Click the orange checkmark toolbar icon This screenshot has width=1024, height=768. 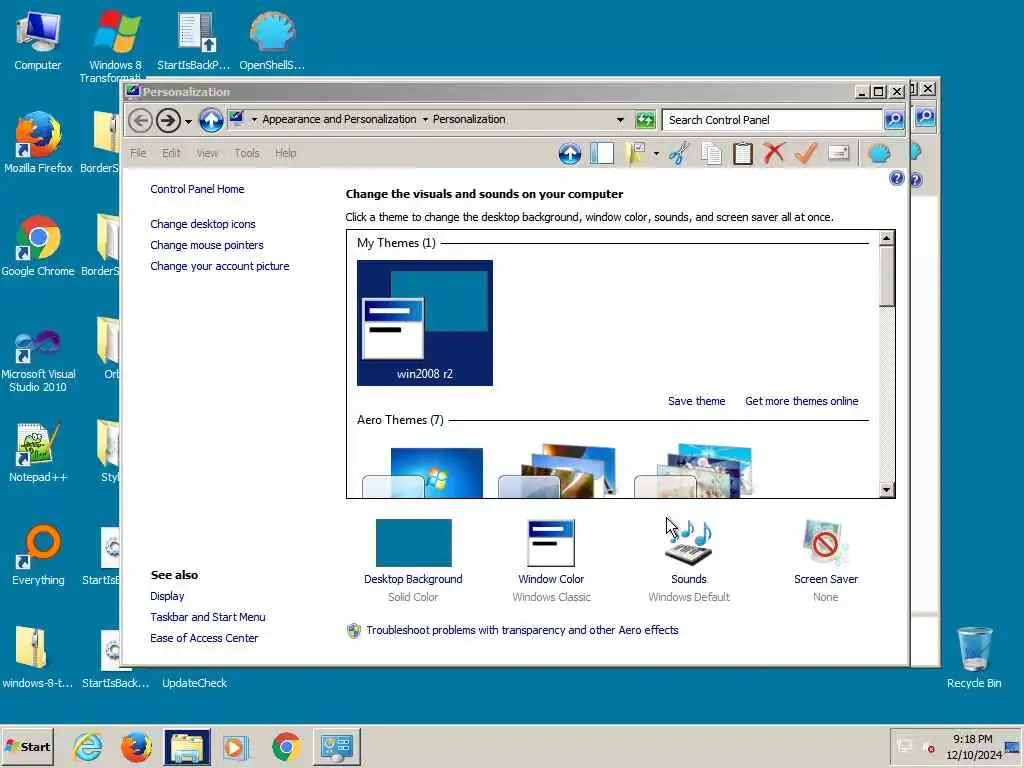(x=806, y=153)
